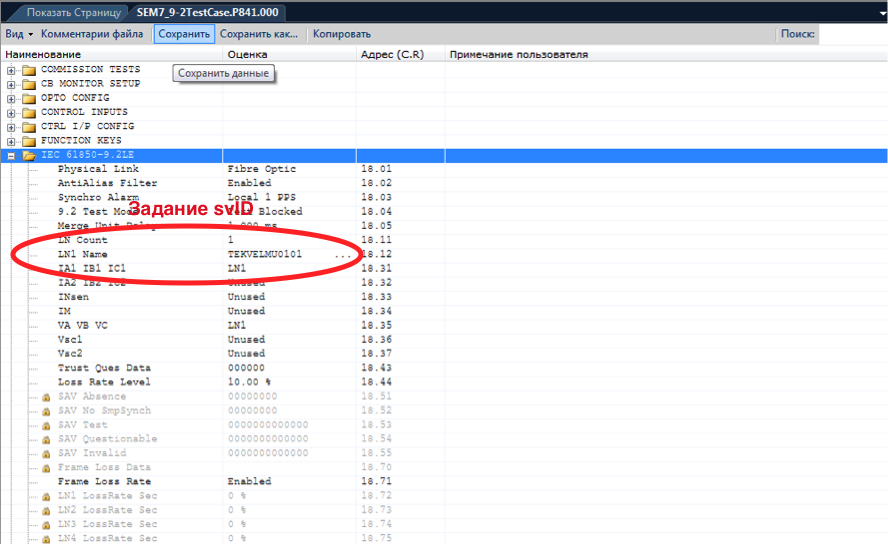888x544 pixels.
Task: Click the lock icon beside SAV Test
Action: (46, 425)
